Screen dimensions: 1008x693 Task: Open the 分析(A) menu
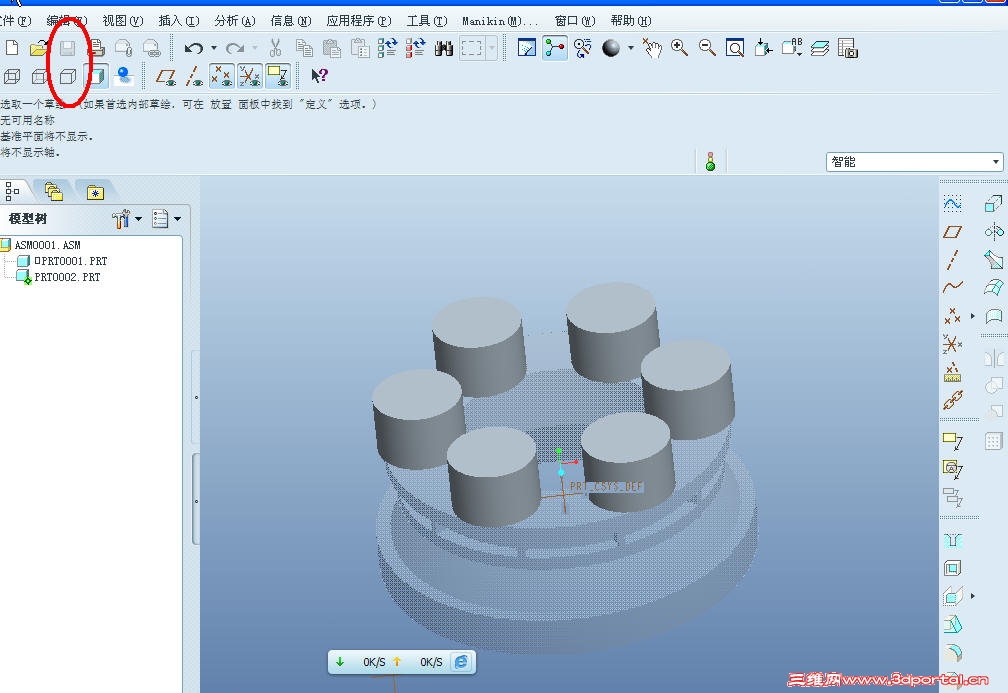tap(235, 21)
